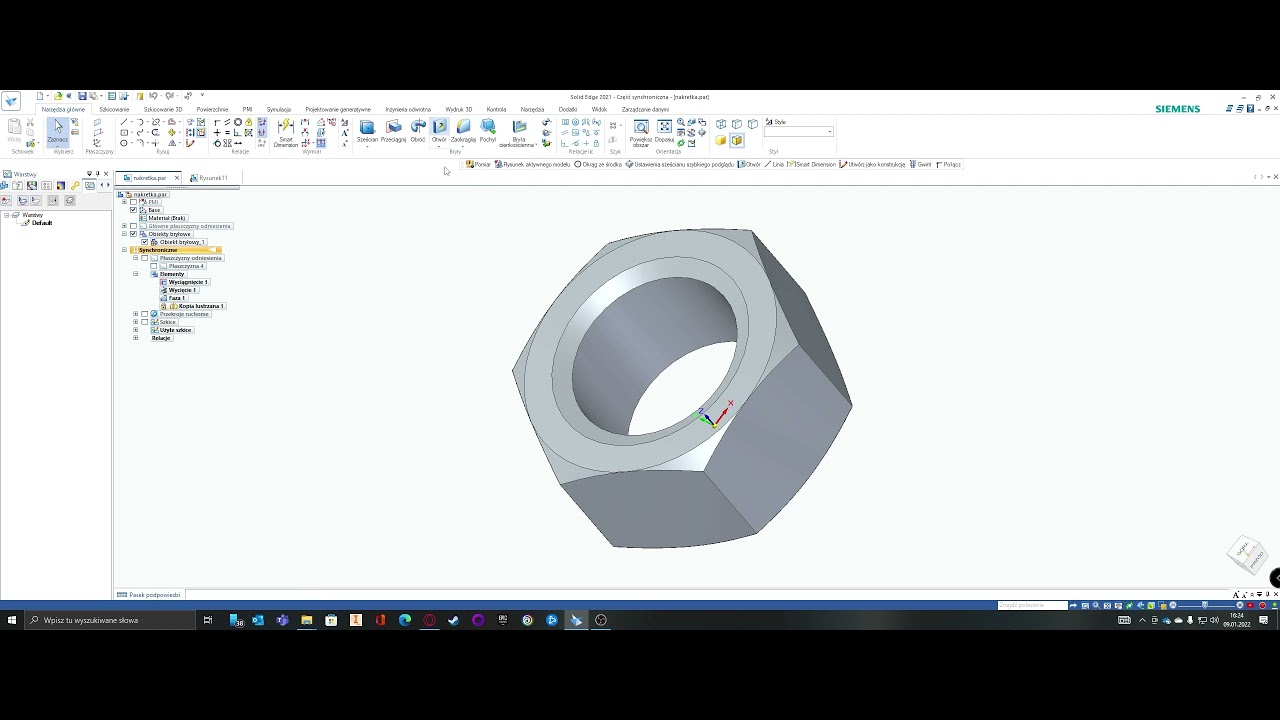Select the Faza 1 chamfer feature
The height and width of the screenshot is (720, 1280).
point(177,298)
